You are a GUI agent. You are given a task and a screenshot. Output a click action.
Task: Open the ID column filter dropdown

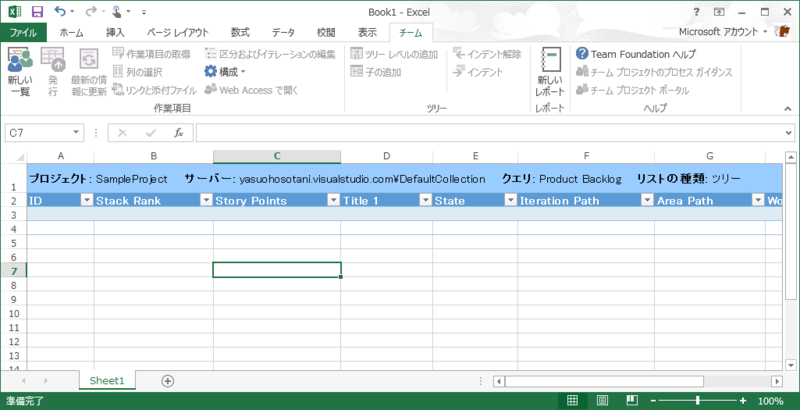(x=87, y=200)
